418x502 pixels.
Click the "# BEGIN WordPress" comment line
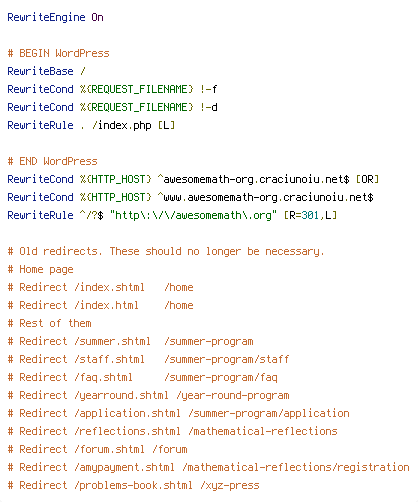58,53
